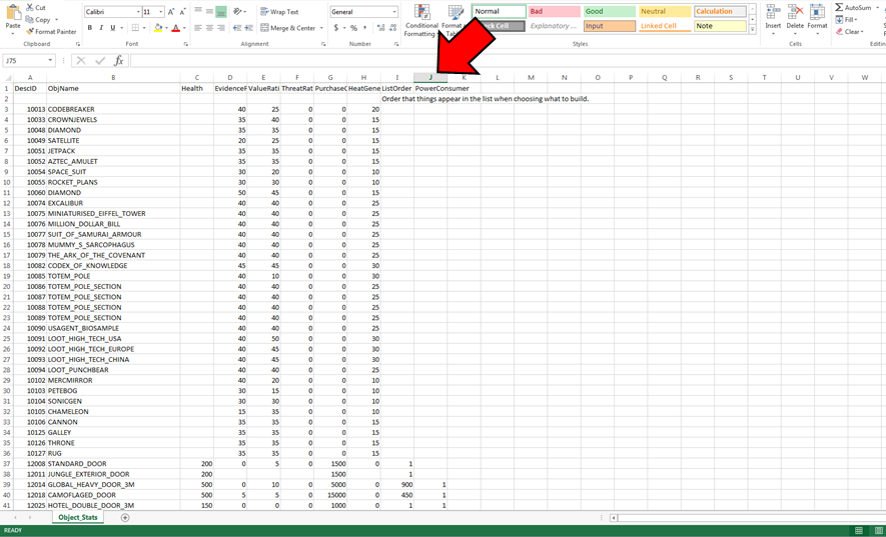
Task: Apply the Bad cell style
Action: tap(554, 11)
